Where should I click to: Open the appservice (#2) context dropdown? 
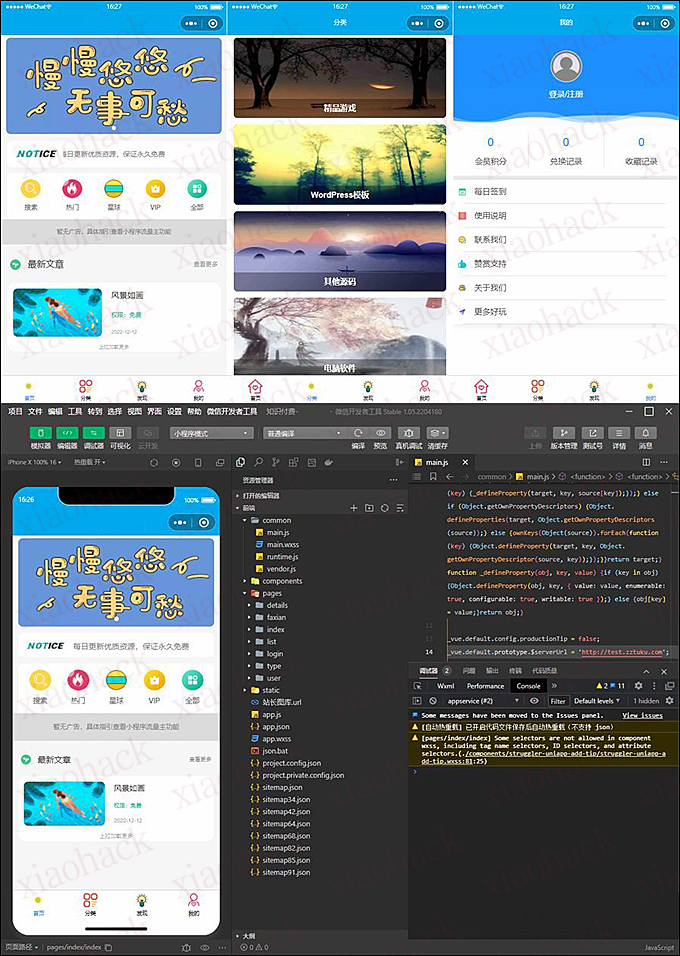(x=482, y=701)
